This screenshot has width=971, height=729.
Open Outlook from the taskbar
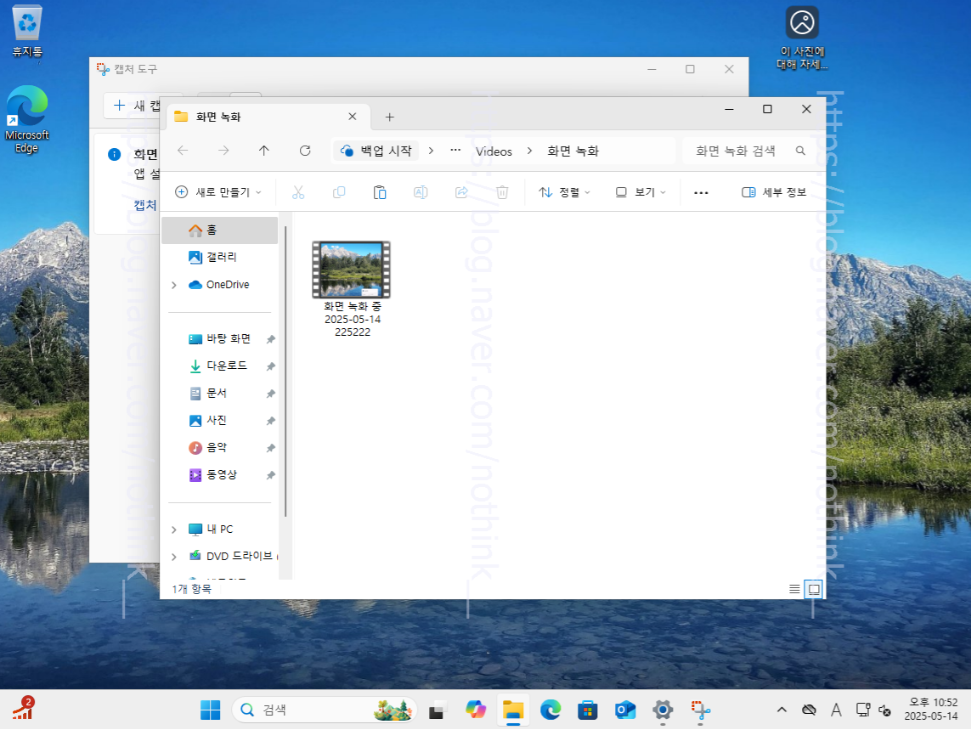pyautogui.click(x=625, y=710)
